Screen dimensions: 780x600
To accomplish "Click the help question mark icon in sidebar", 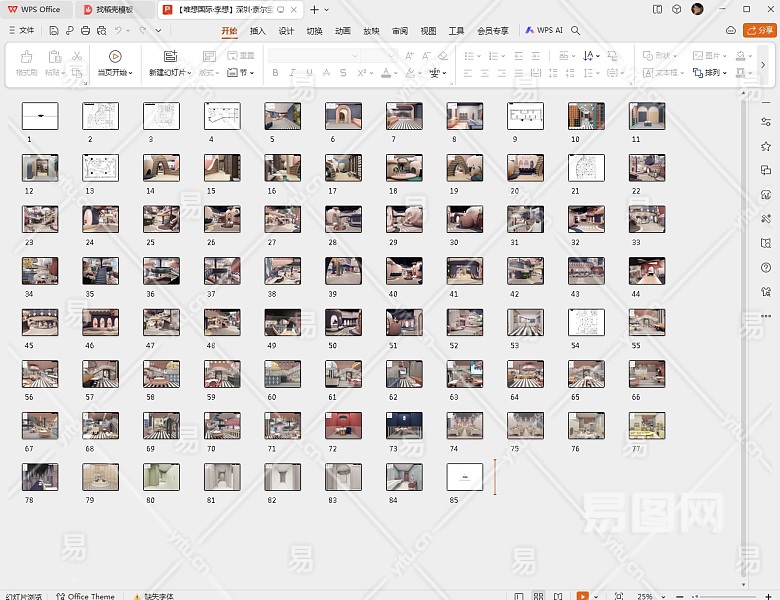I will coord(766,267).
